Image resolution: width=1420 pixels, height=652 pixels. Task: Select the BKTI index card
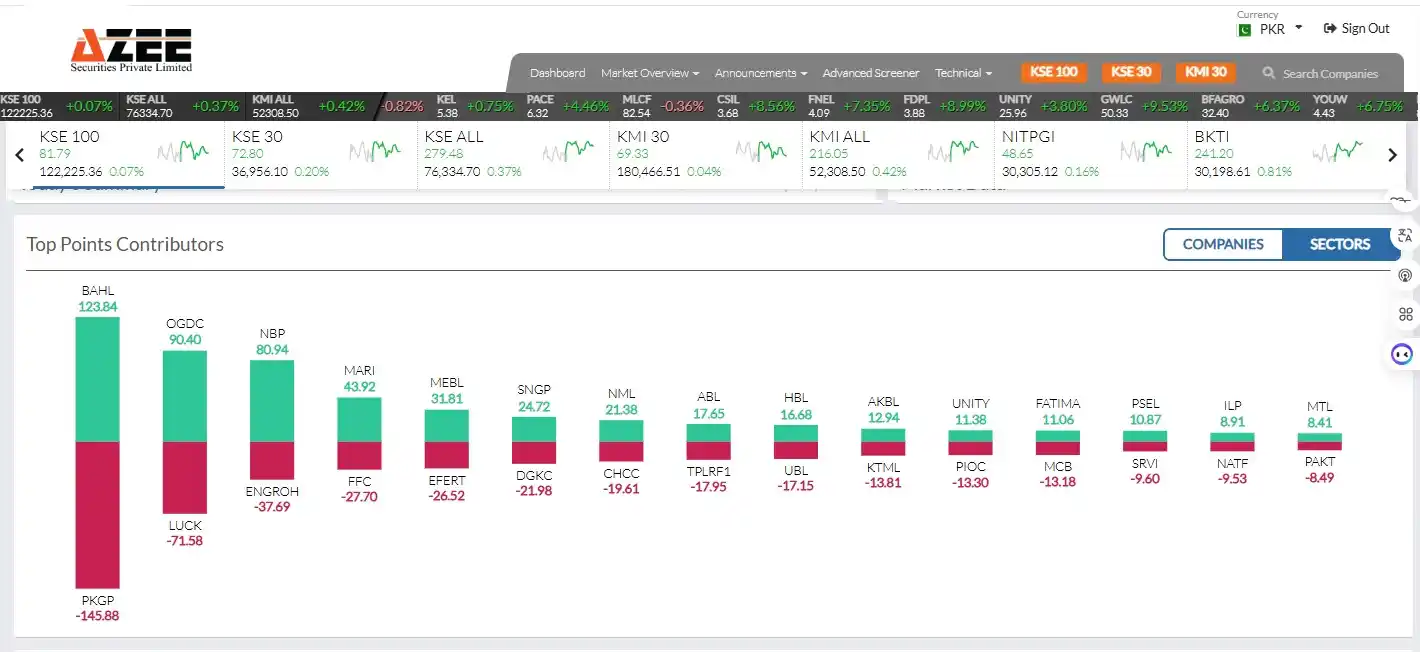(x=1282, y=154)
